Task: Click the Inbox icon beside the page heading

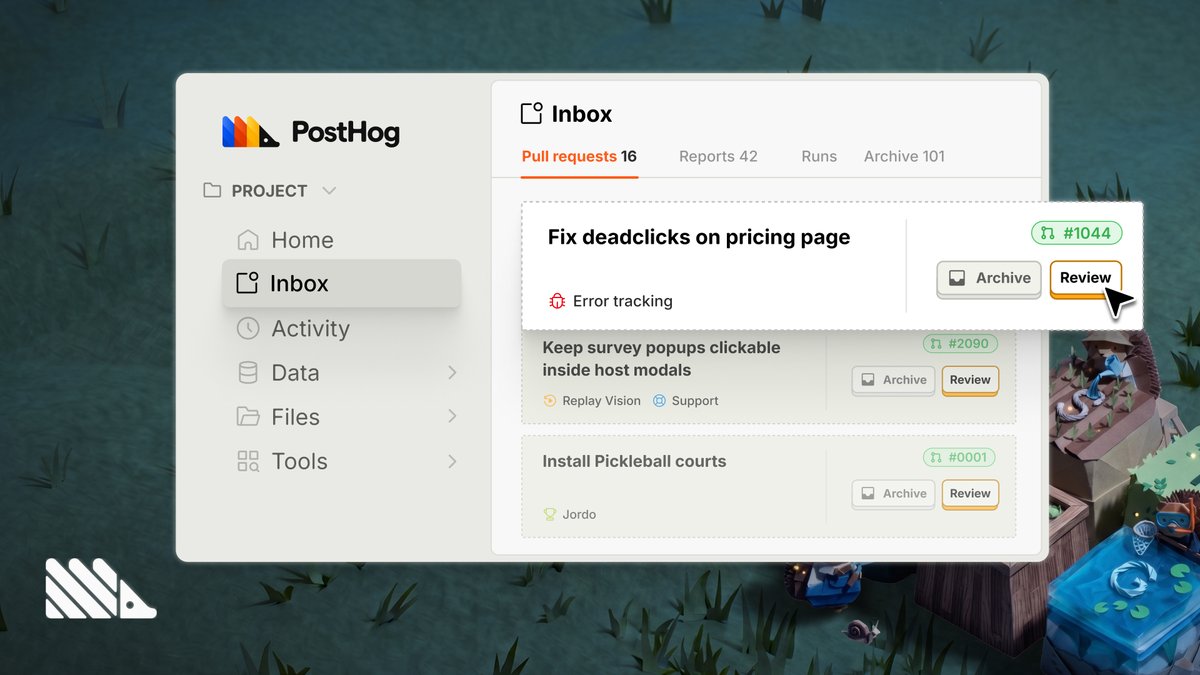Action: [532, 113]
